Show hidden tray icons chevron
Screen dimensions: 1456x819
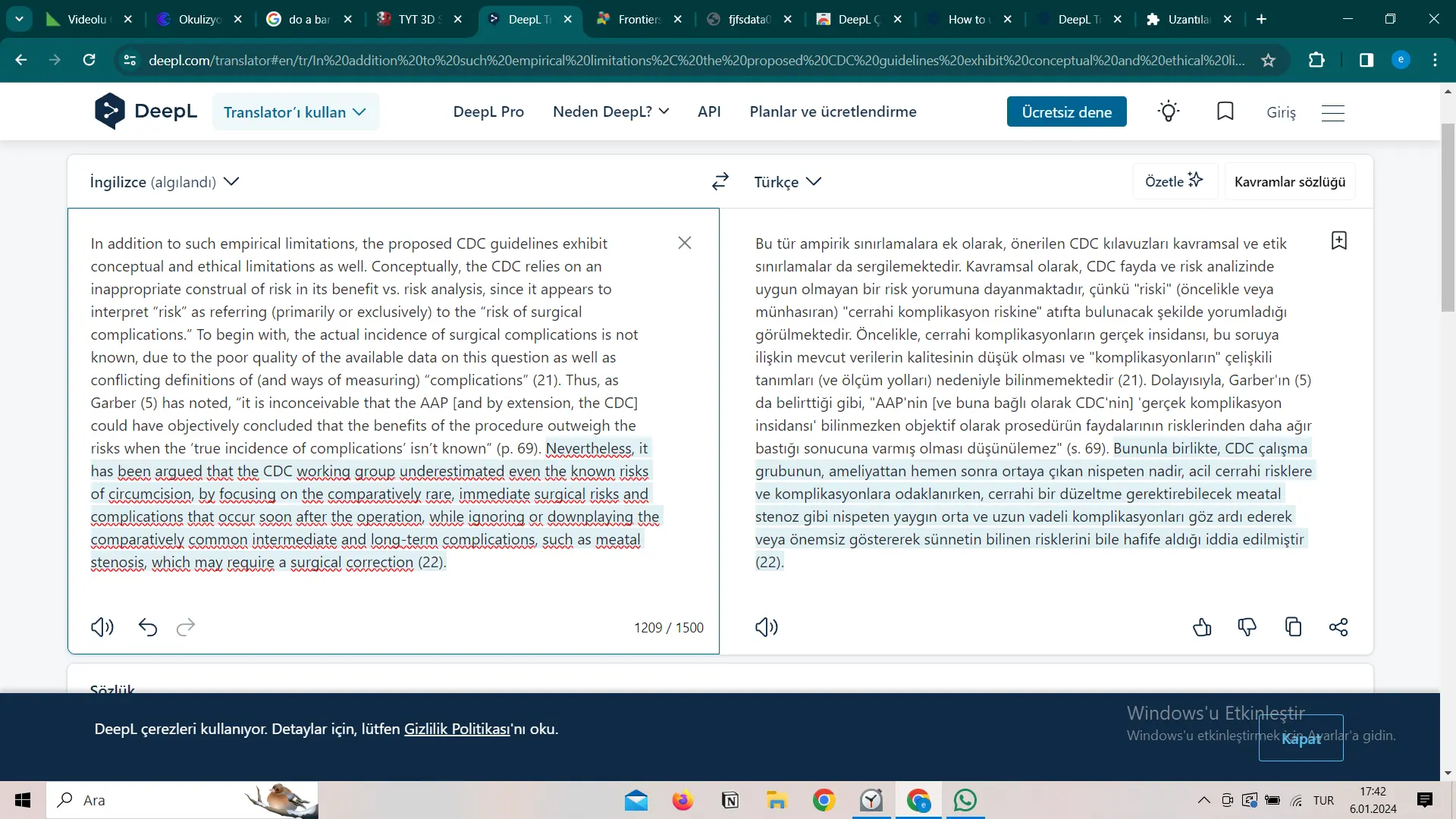pyautogui.click(x=1203, y=800)
